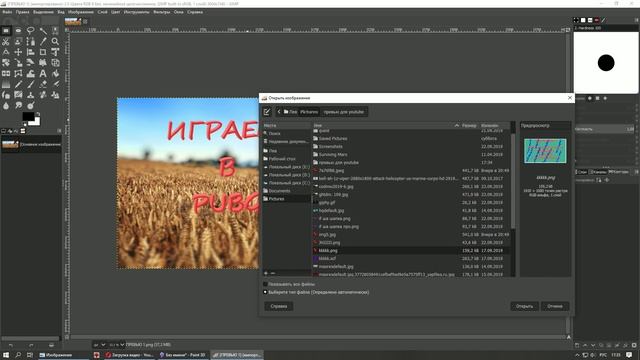Select the Text tool

coord(43,74)
